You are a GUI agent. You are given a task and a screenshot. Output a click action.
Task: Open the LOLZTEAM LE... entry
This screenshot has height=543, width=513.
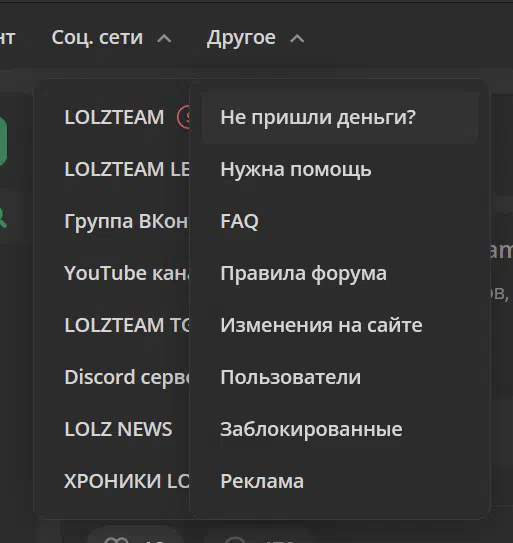coord(127,169)
